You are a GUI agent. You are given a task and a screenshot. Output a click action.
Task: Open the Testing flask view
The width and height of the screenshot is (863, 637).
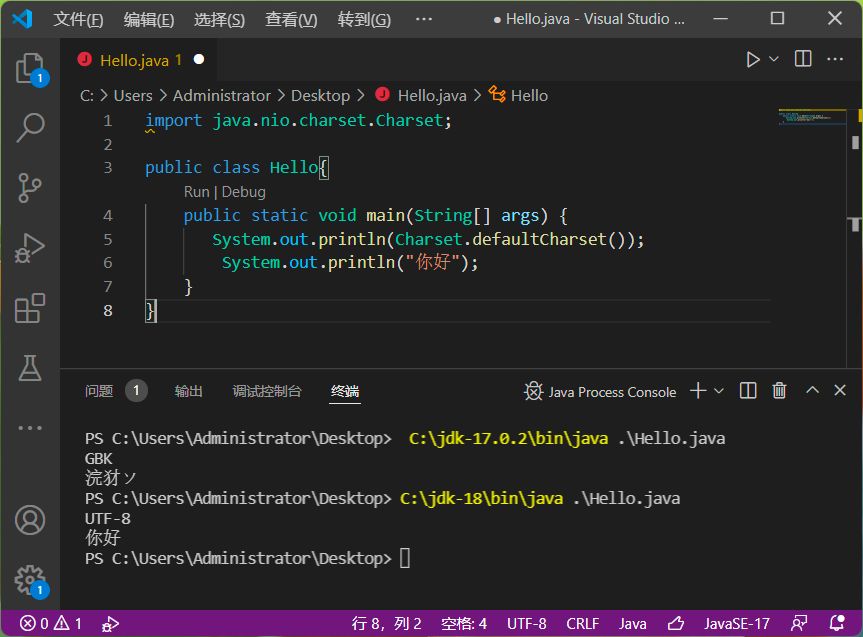[x=30, y=367]
